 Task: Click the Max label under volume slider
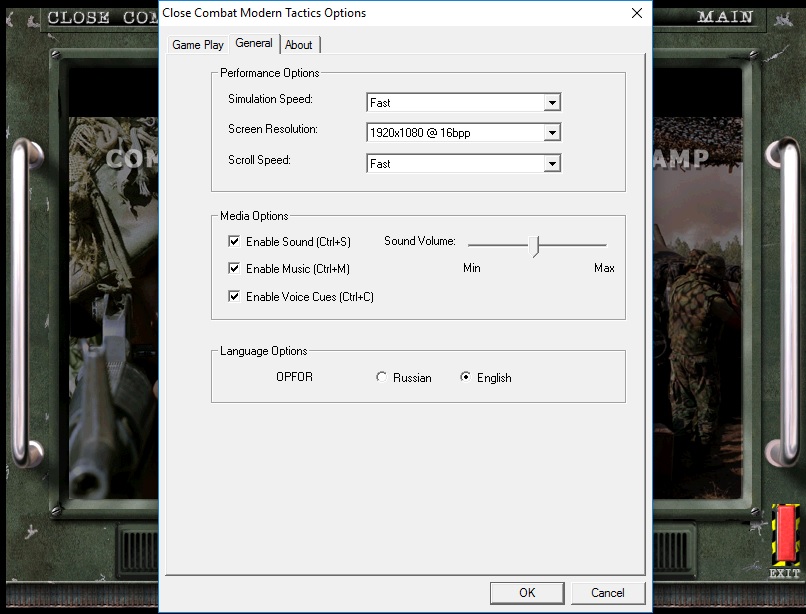(x=604, y=268)
